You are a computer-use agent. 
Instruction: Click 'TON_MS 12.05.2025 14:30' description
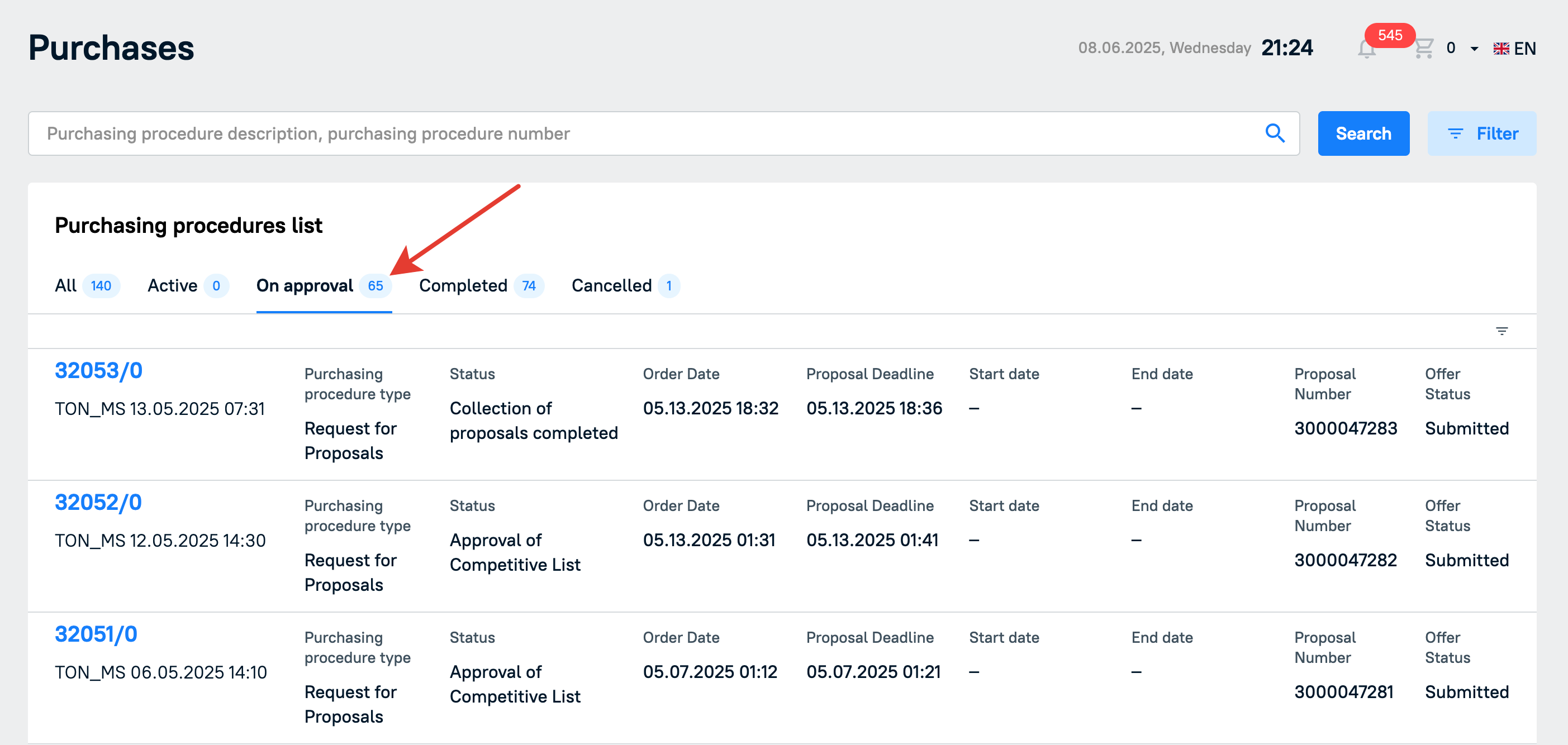[x=160, y=541]
